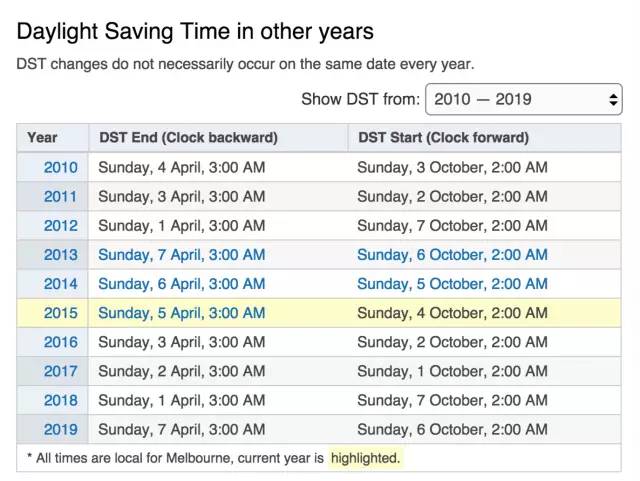Open the 2011 year link
Screen dimensions: 640x481
60,196
